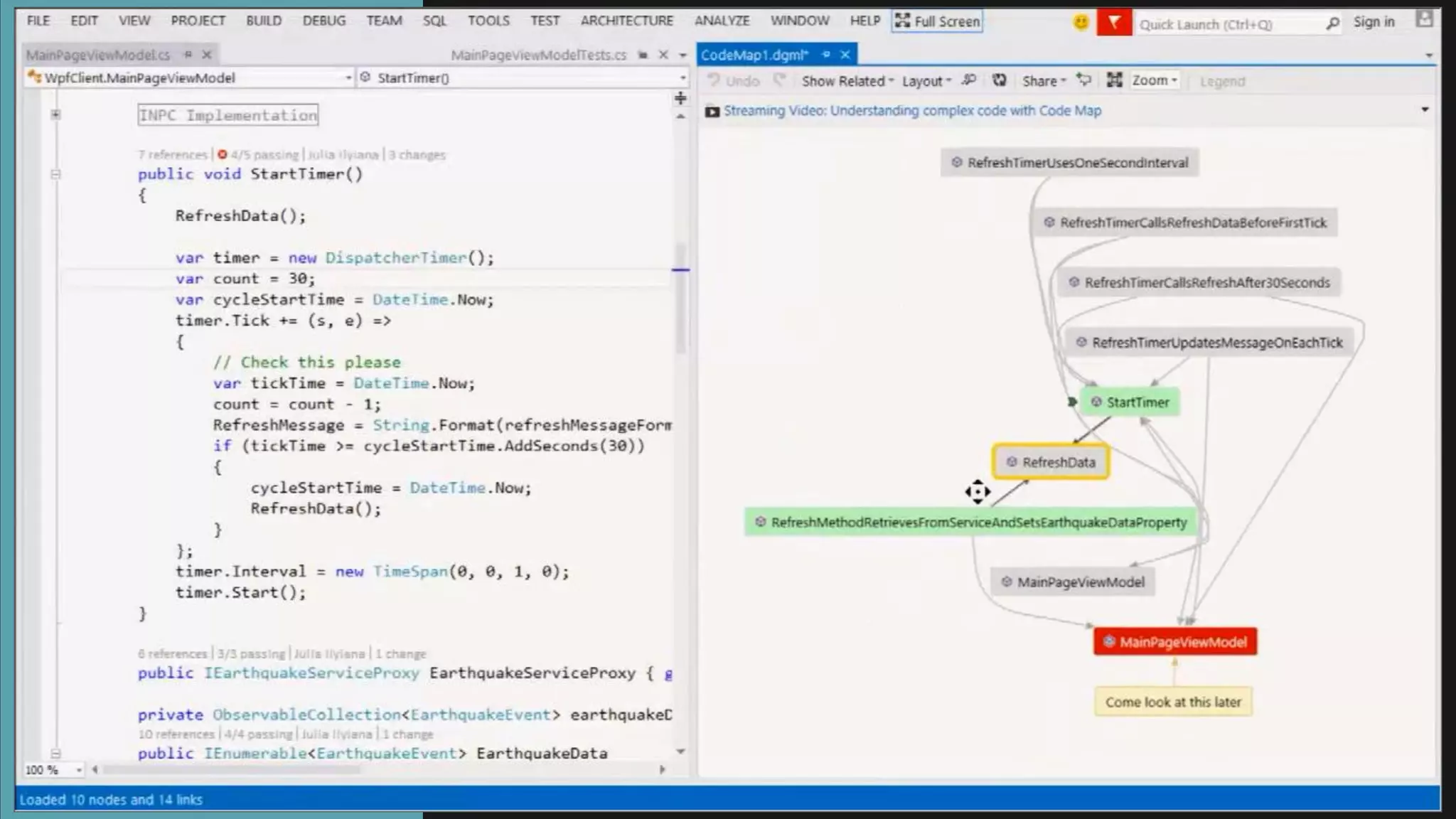
Task: Open the ARCHITECTURE menu
Action: pyautogui.click(x=626, y=21)
